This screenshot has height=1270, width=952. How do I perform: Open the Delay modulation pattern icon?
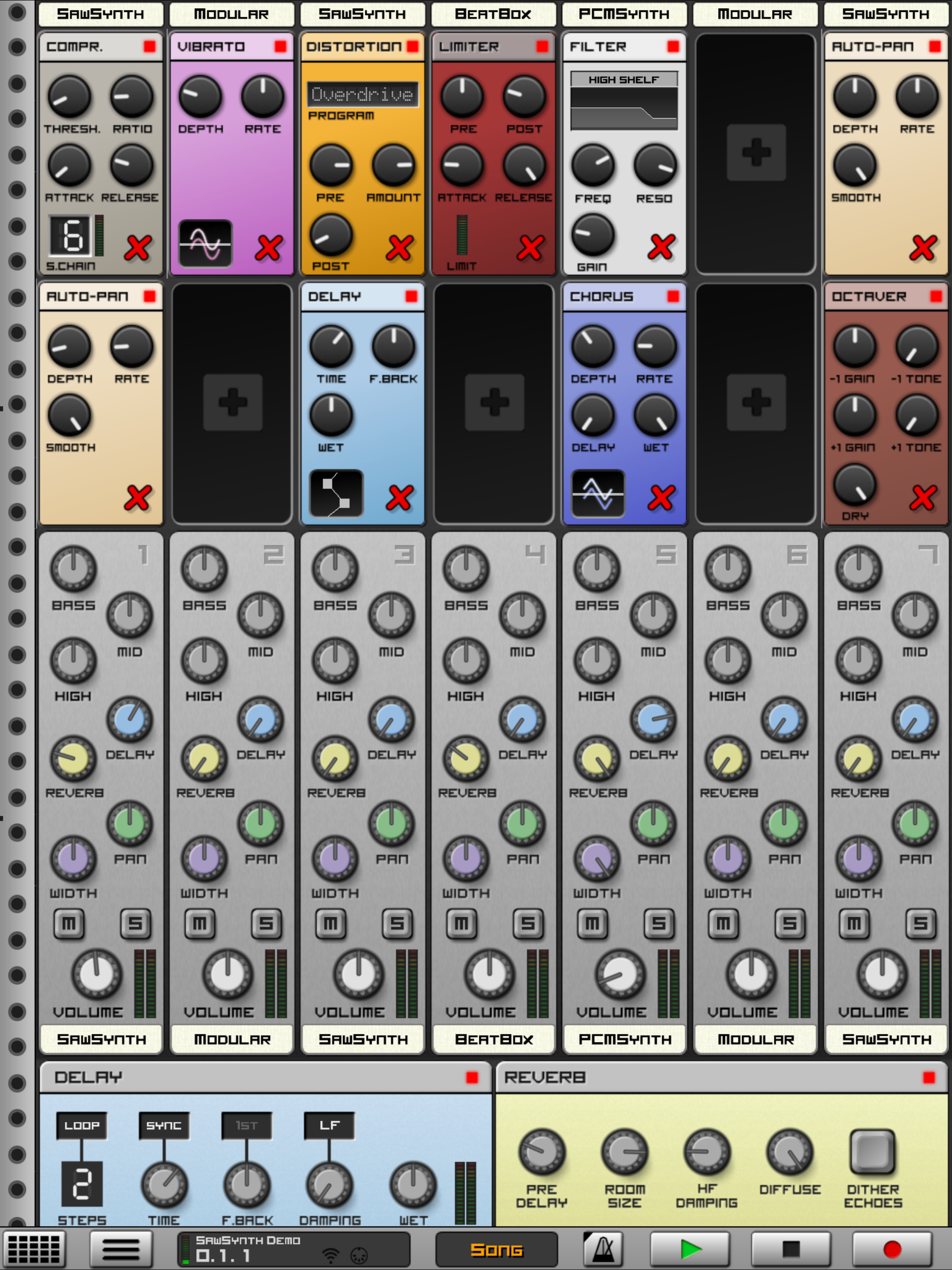point(336,493)
